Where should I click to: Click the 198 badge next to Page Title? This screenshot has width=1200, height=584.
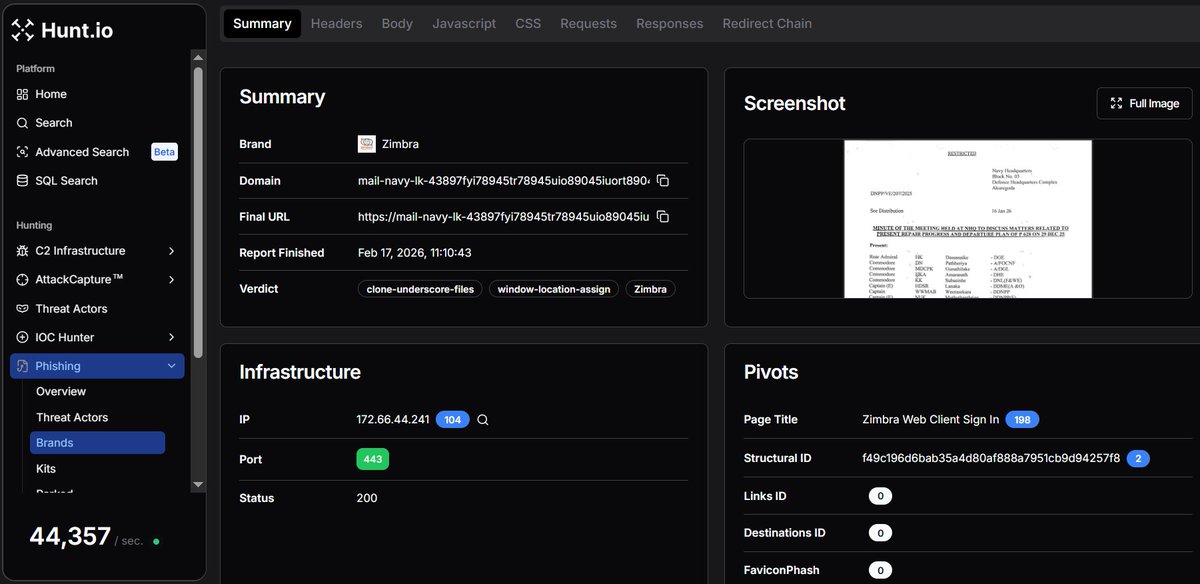coord(1022,419)
